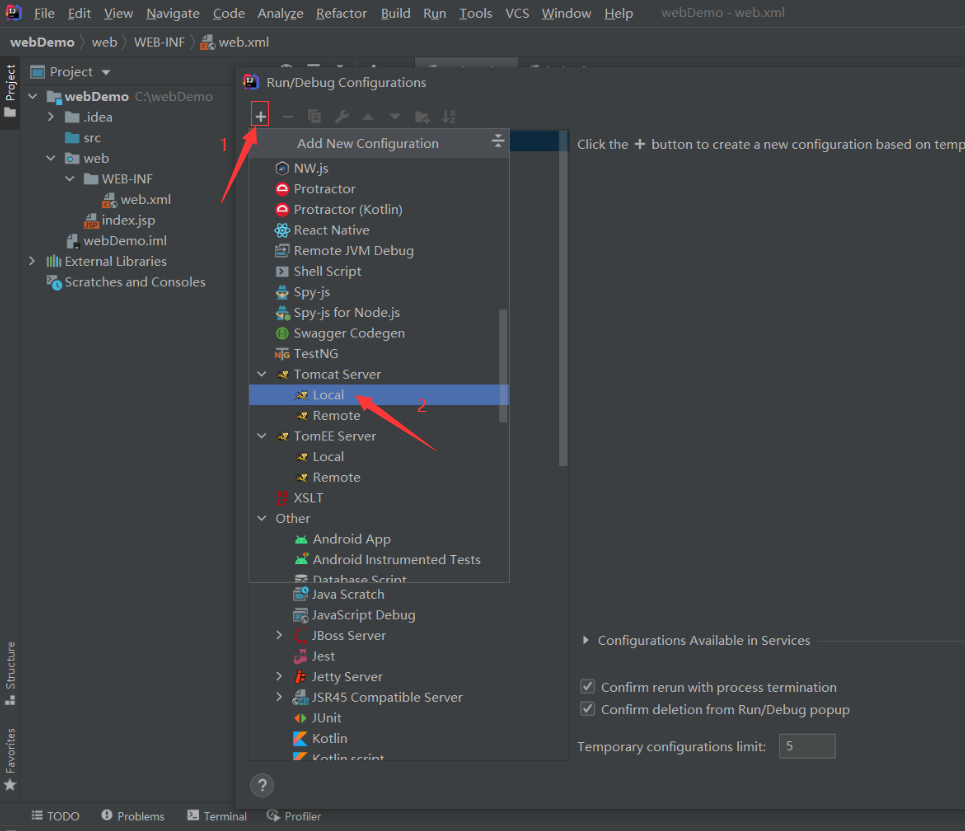
Task: Open the Build menu
Action: pyautogui.click(x=395, y=13)
